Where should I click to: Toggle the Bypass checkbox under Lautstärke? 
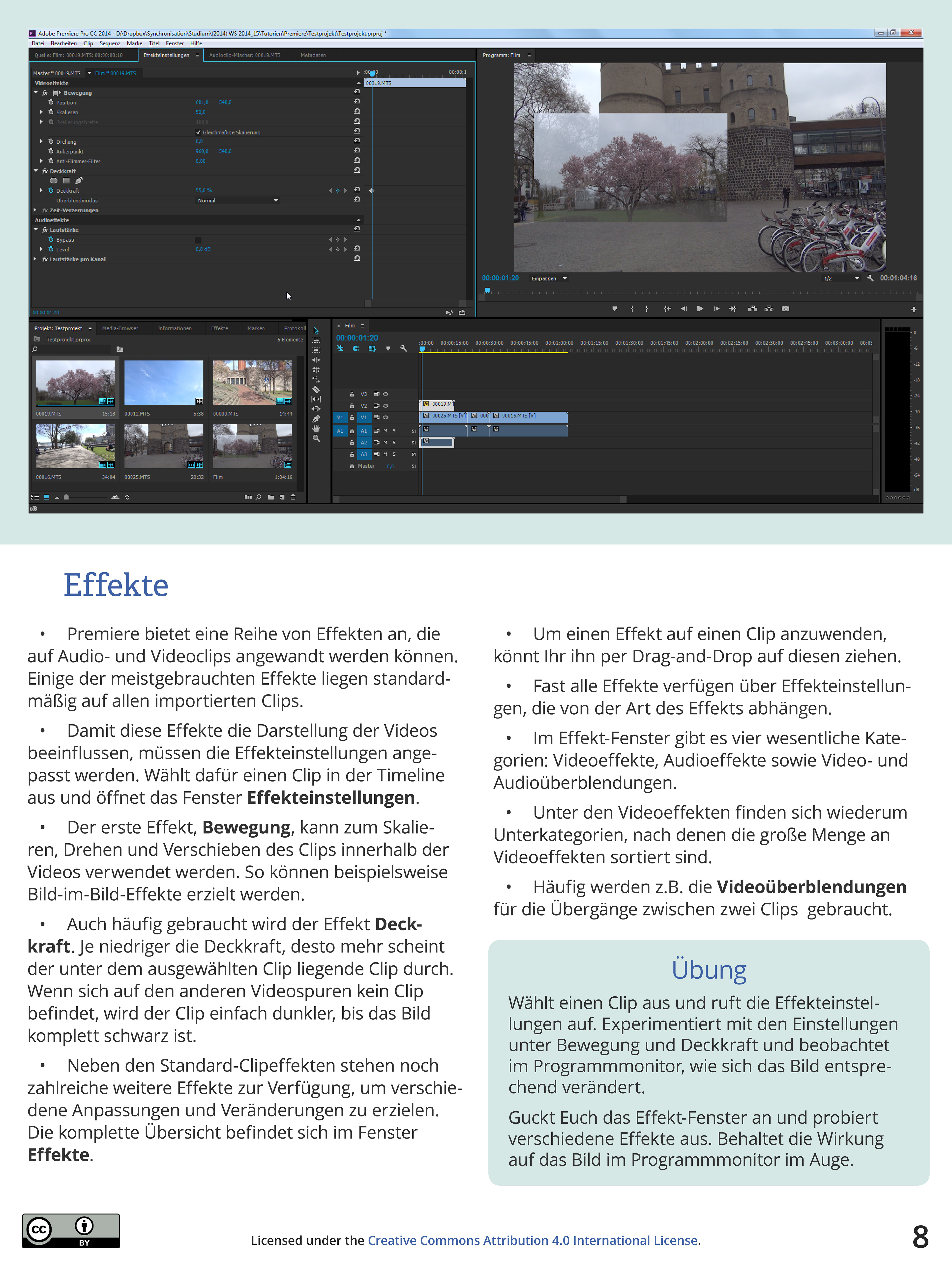pyautogui.click(x=198, y=240)
